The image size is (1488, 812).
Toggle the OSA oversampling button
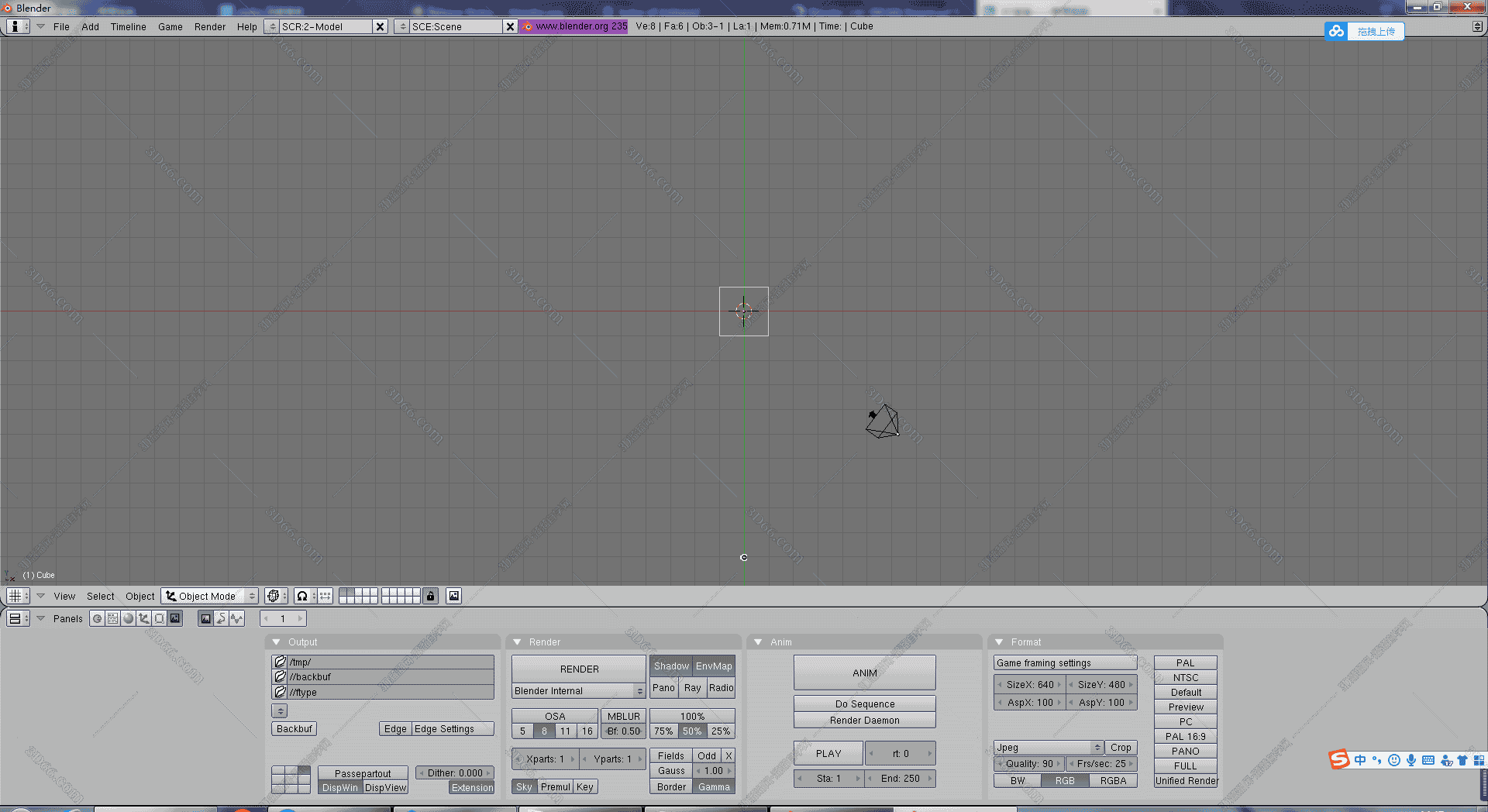(555, 717)
